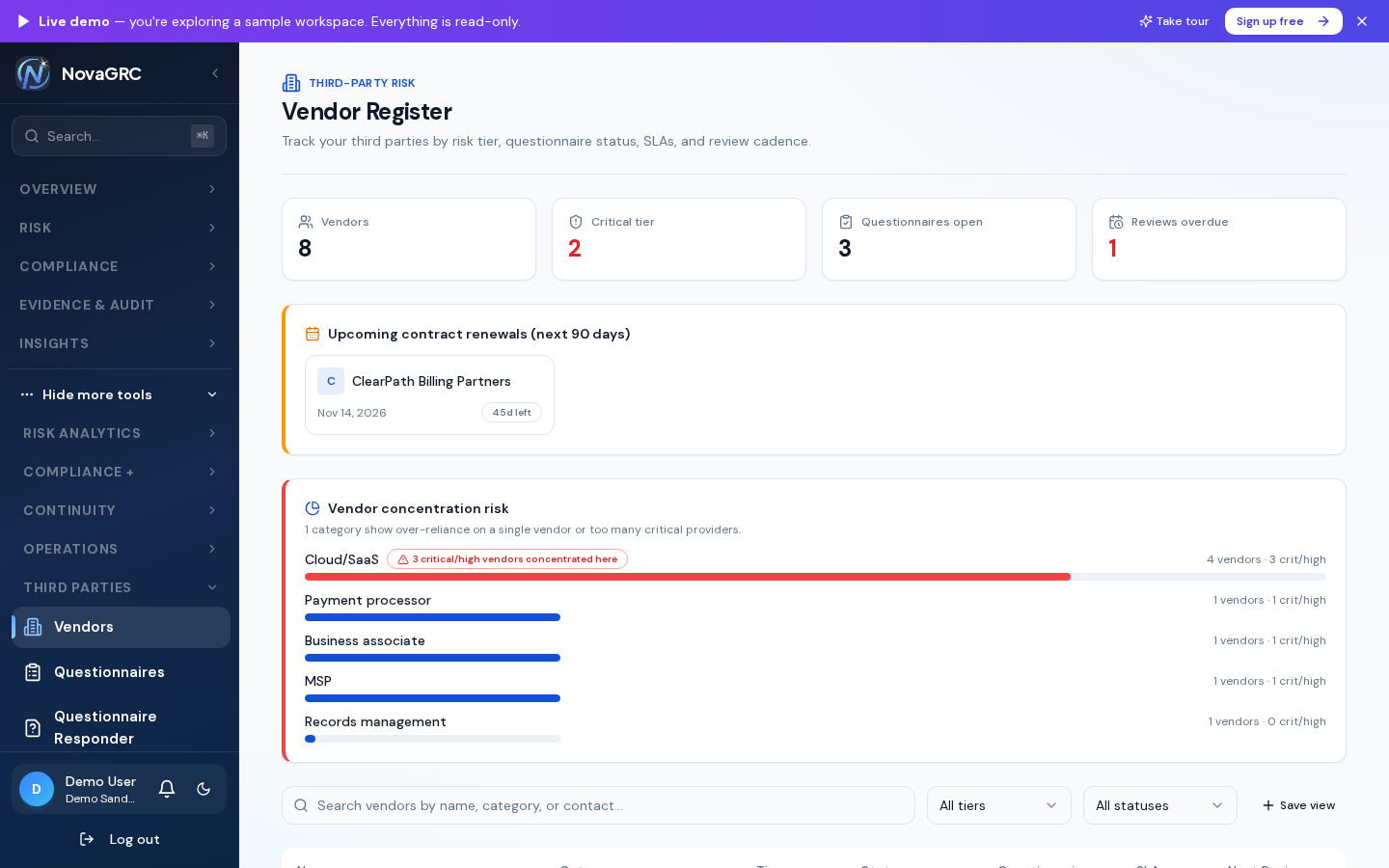Image resolution: width=1389 pixels, height=868 pixels.
Task: Click the Business associate blue bar
Action: (x=432, y=658)
